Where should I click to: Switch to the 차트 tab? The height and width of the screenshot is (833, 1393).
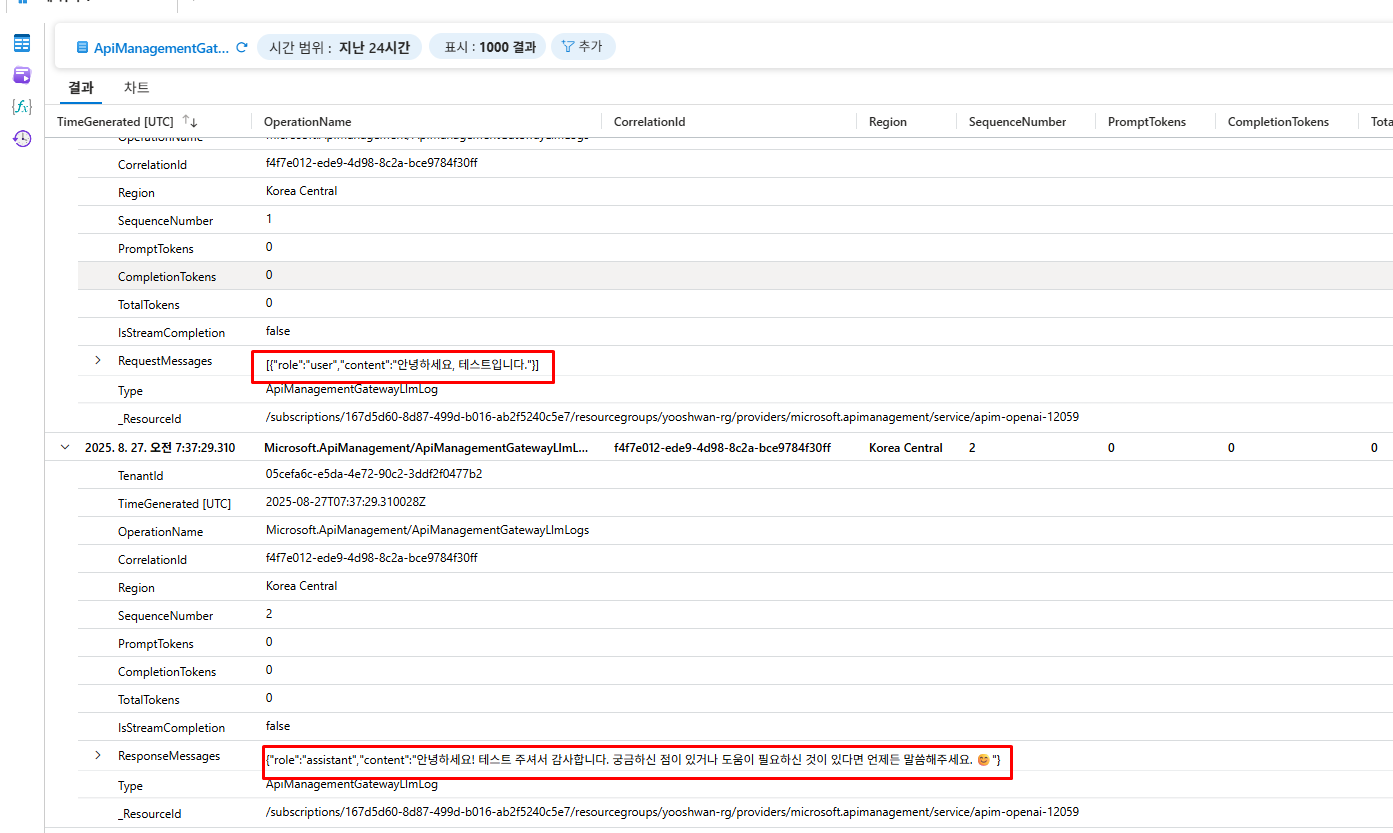click(x=137, y=87)
